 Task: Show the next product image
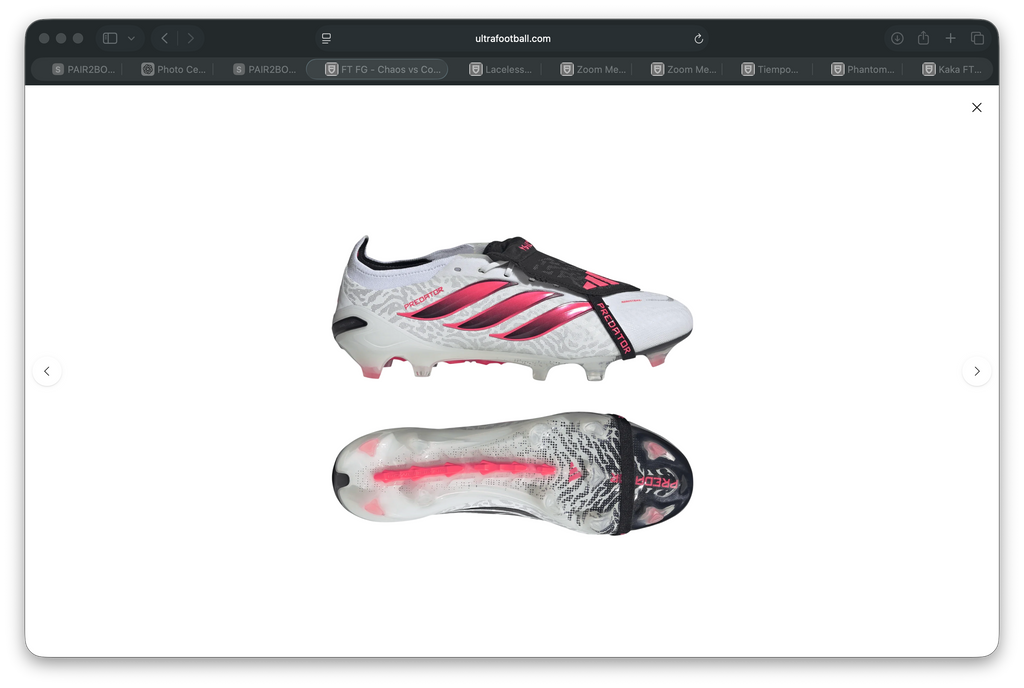[x=977, y=371]
